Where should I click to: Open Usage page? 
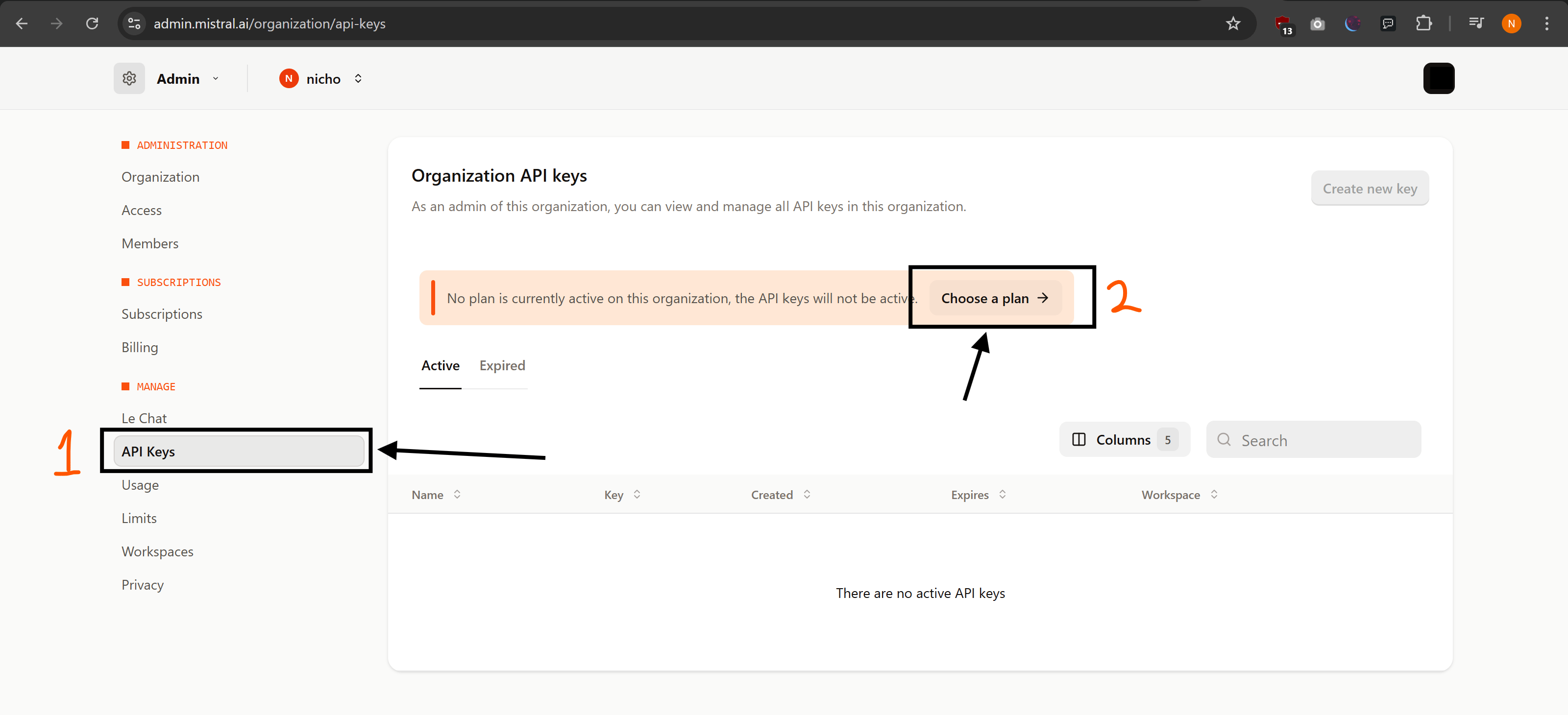pyautogui.click(x=140, y=485)
